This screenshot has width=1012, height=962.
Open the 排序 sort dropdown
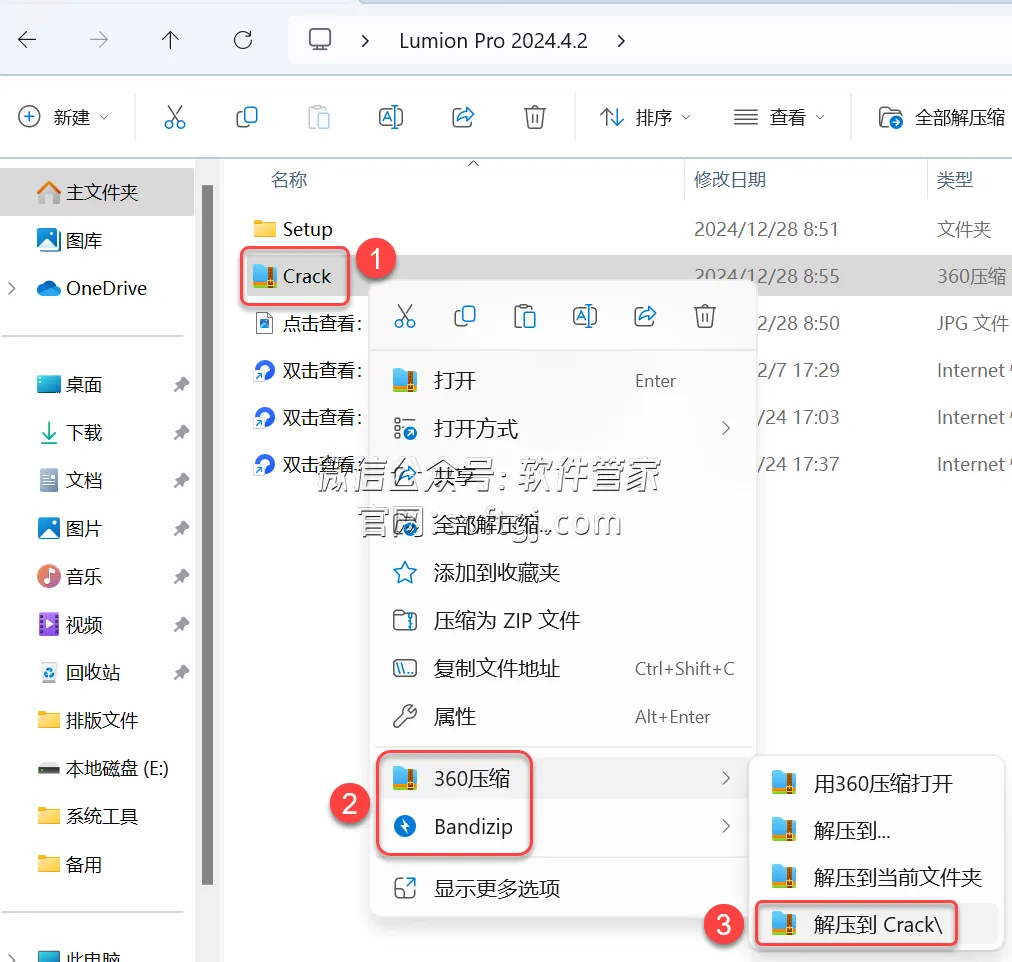pyautogui.click(x=645, y=117)
